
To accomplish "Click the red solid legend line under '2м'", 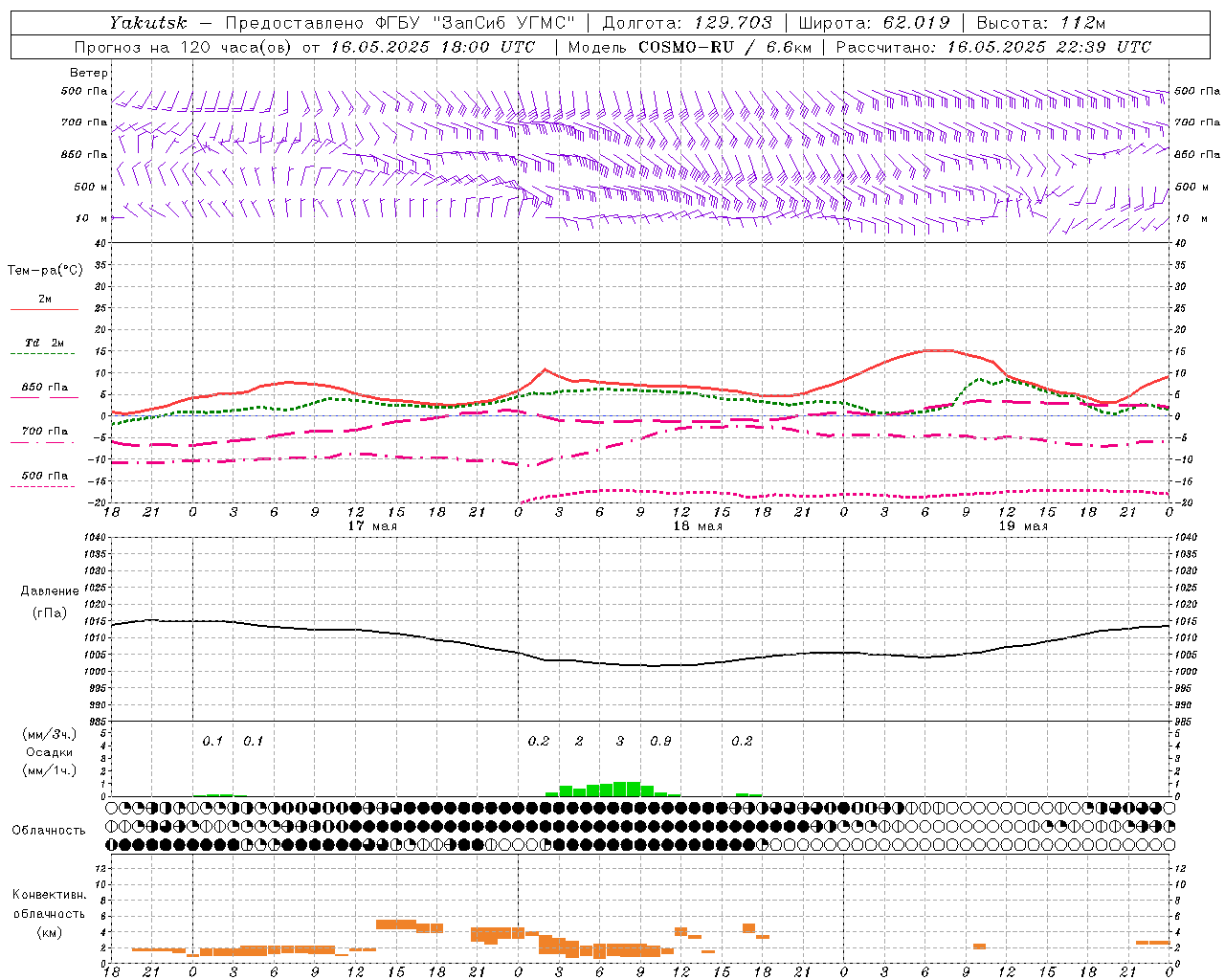I will pyautogui.click(x=44, y=310).
